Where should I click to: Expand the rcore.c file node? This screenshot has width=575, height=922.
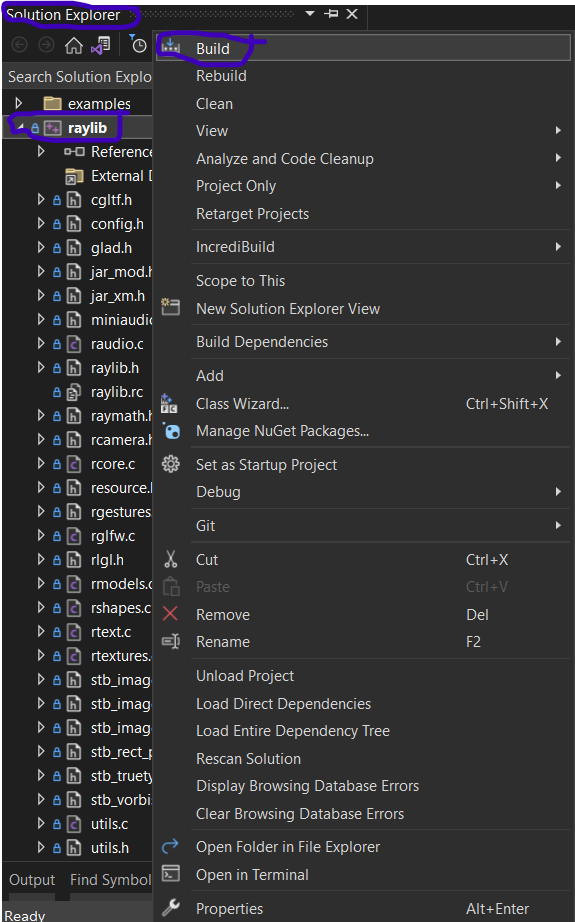click(x=41, y=464)
